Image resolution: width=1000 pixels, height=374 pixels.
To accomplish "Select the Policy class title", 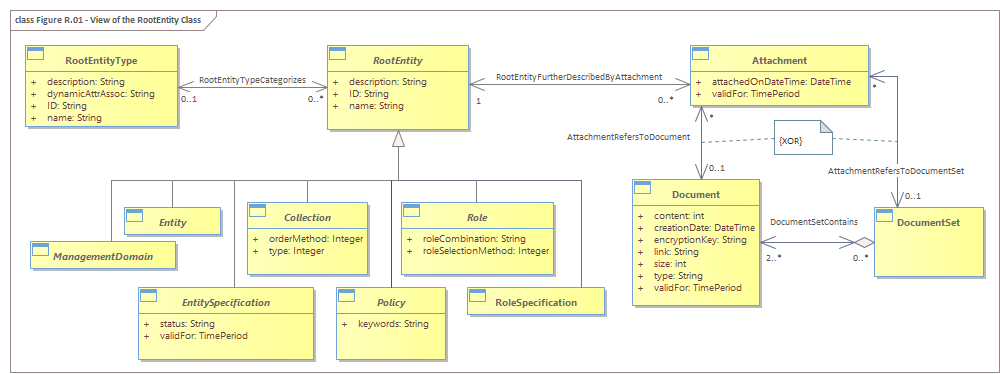I will tap(391, 303).
